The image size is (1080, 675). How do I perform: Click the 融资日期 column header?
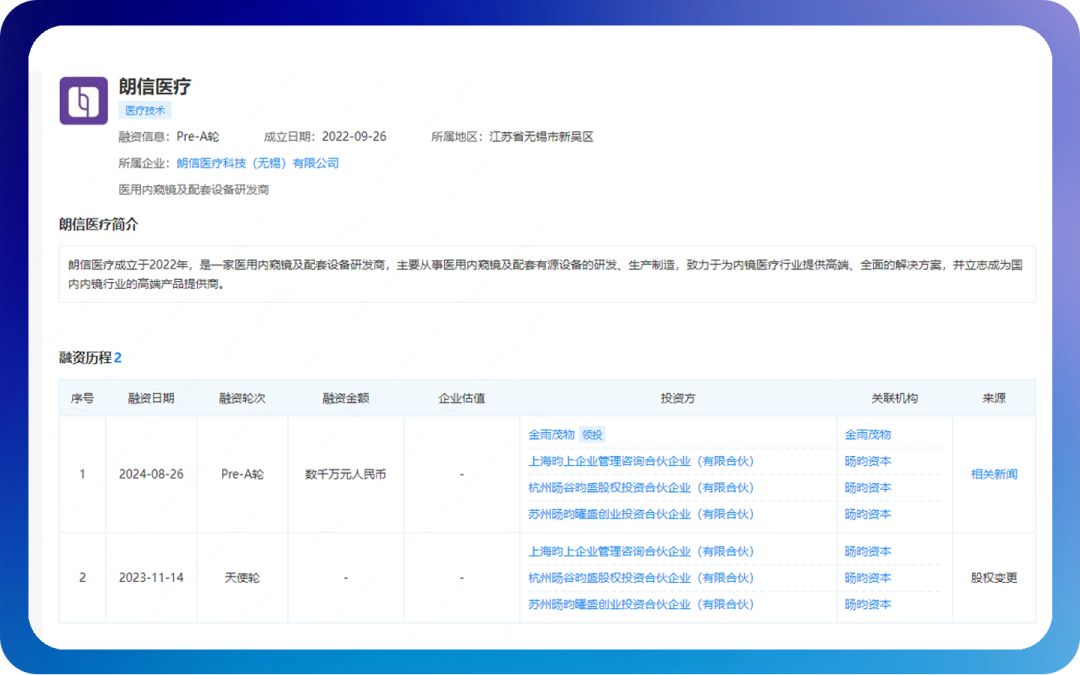coord(151,398)
